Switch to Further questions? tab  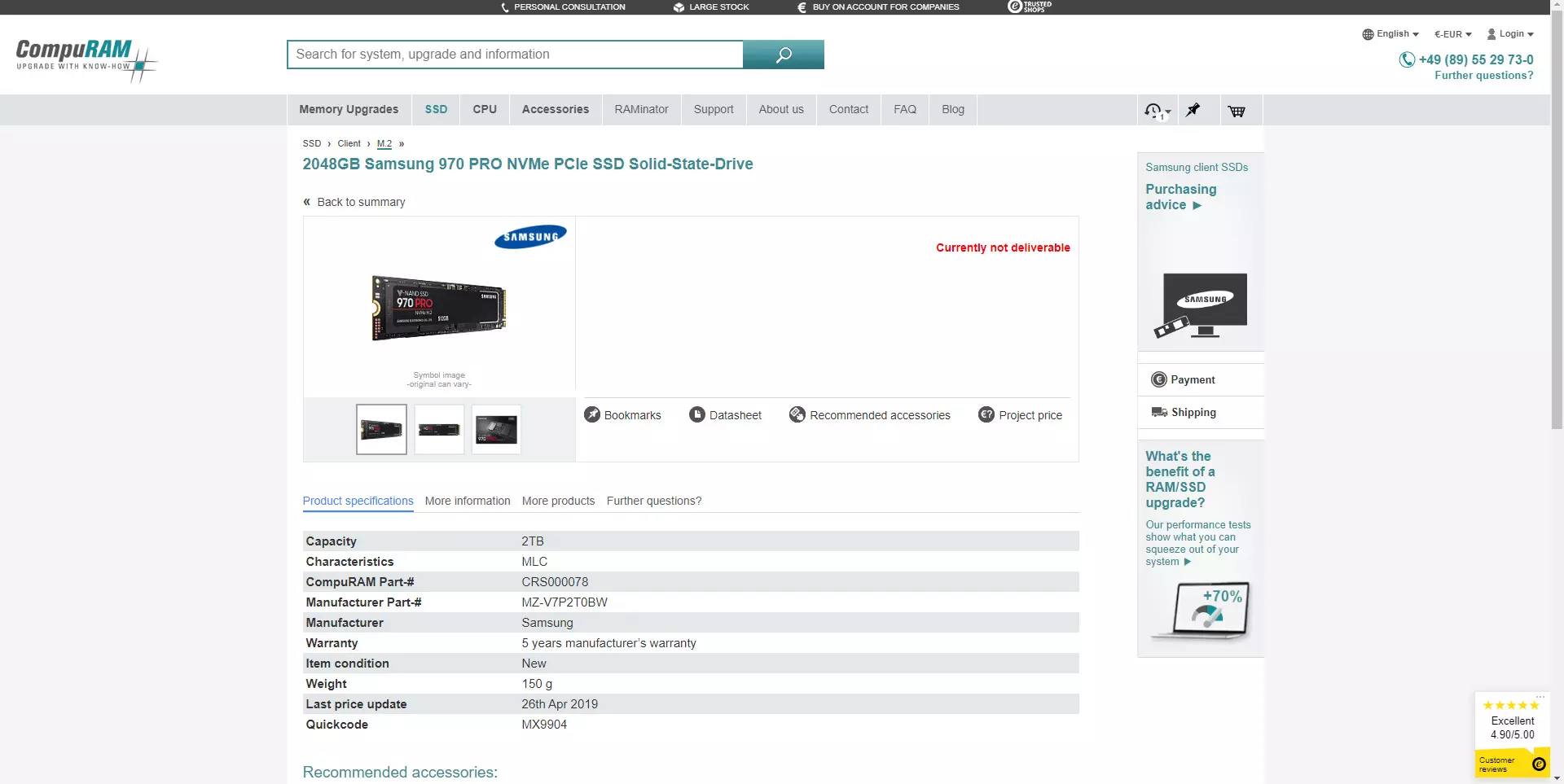[654, 501]
